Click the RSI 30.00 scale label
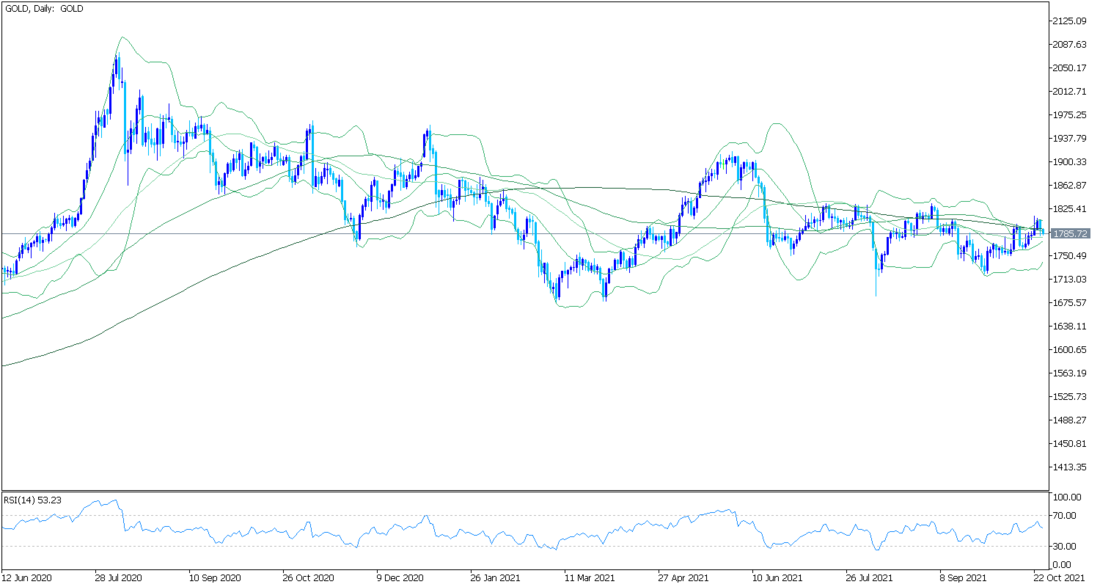 coord(1065,546)
